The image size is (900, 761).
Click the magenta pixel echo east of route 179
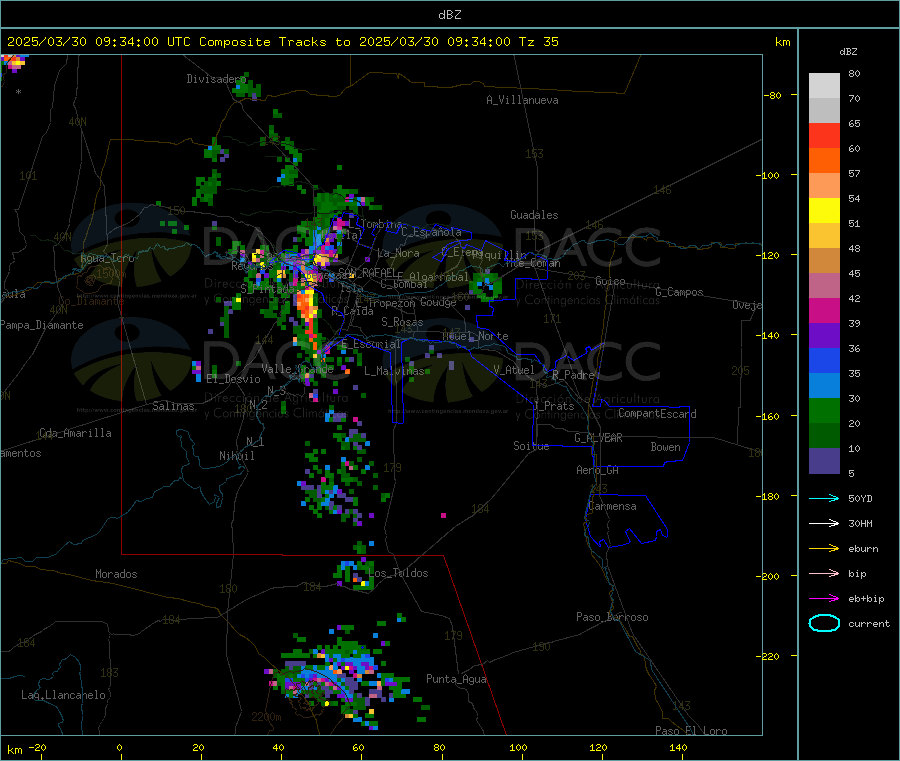pyautogui.click(x=443, y=515)
